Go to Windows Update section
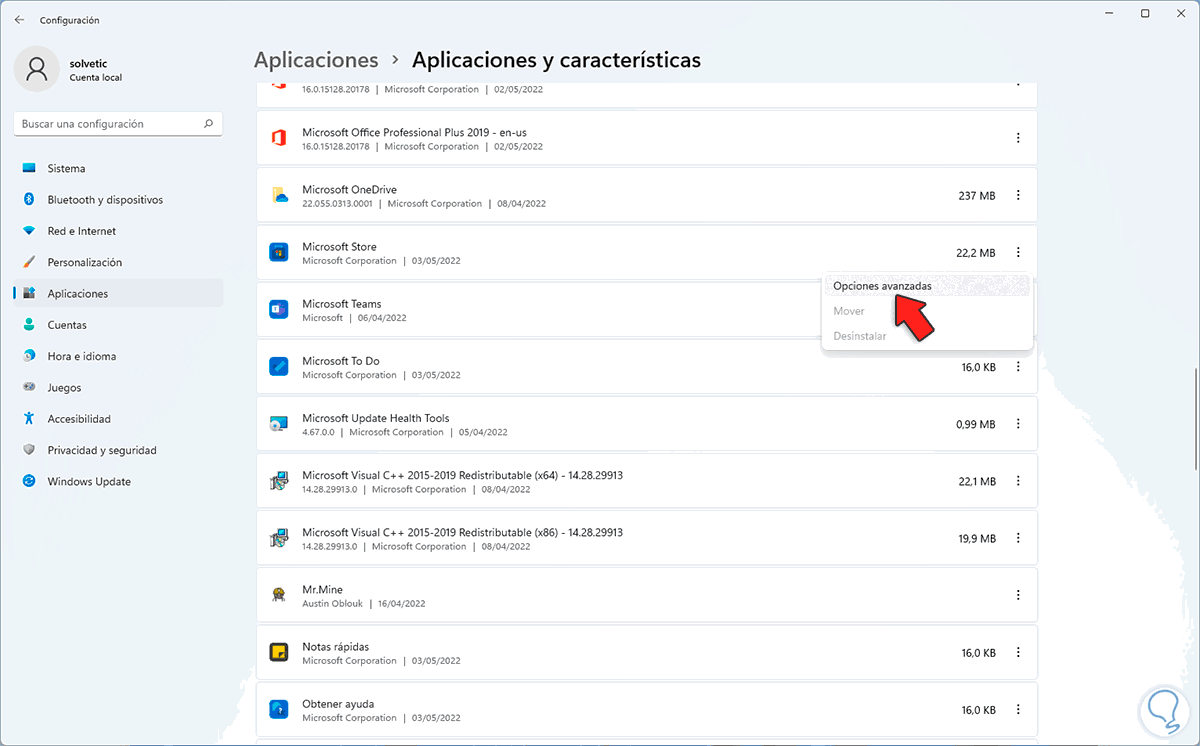The width and height of the screenshot is (1200, 746). [x=88, y=482]
